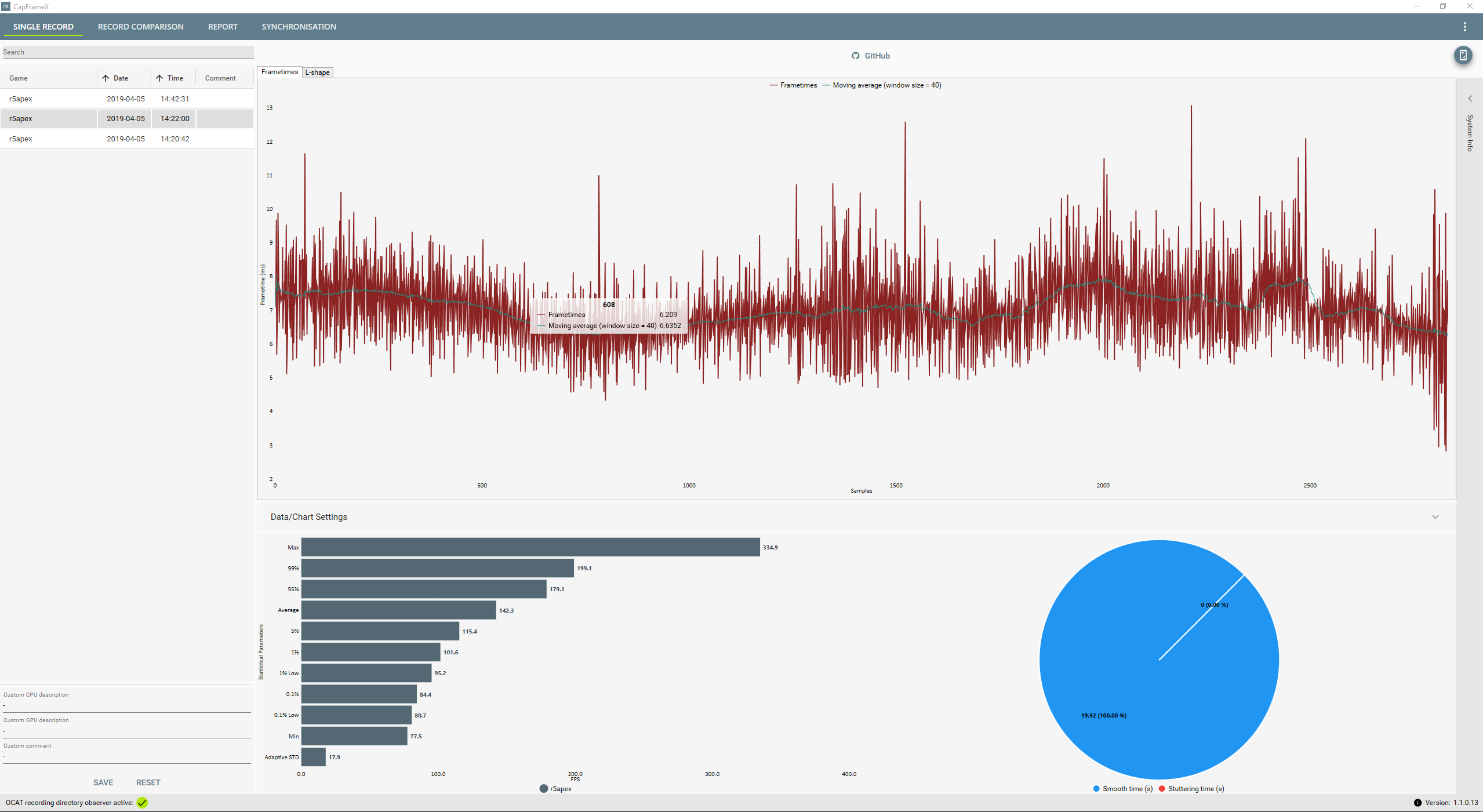Click the OCAT recording directory observer text

click(70, 803)
